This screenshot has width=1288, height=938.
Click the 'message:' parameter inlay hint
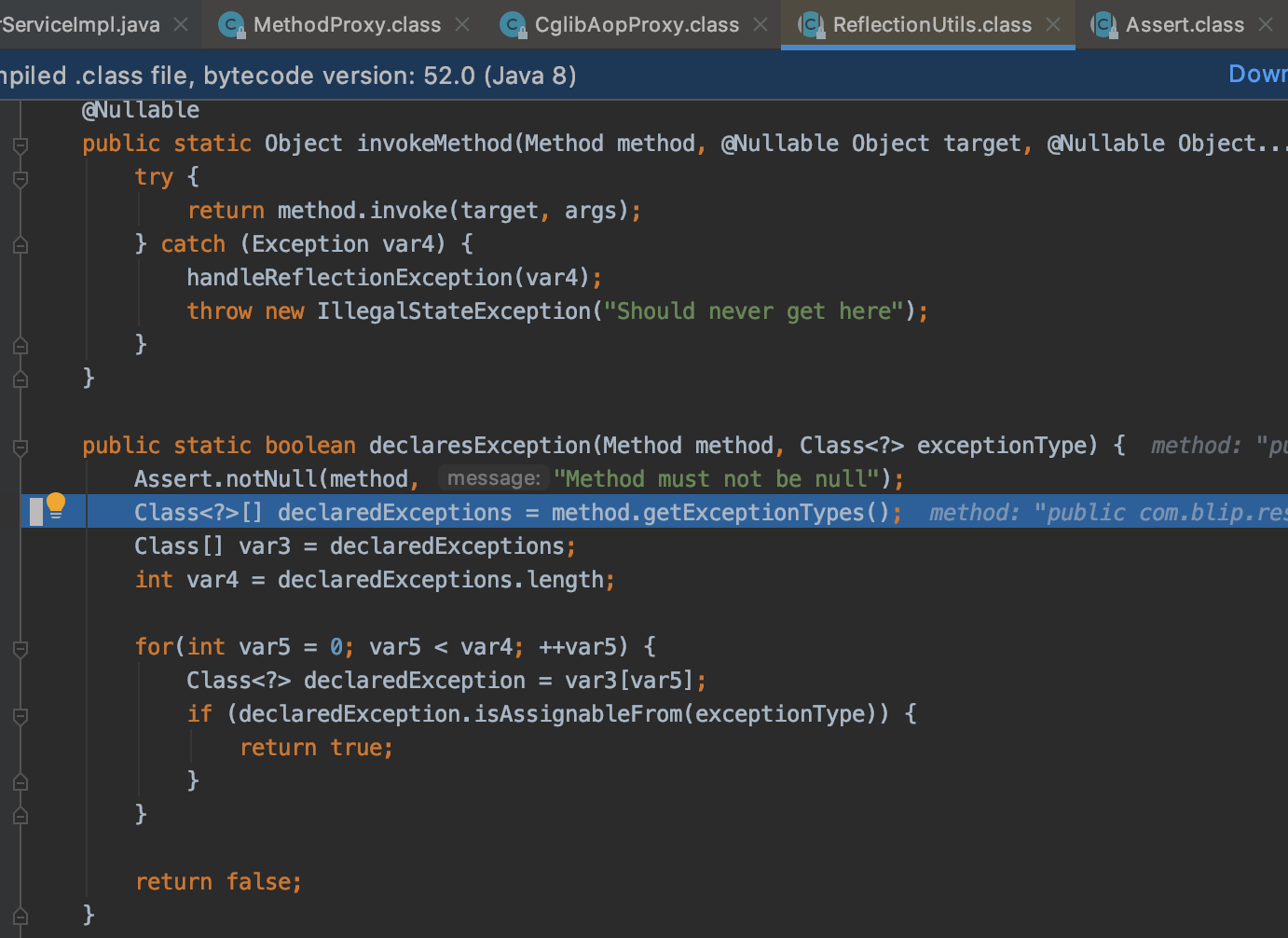coord(493,478)
